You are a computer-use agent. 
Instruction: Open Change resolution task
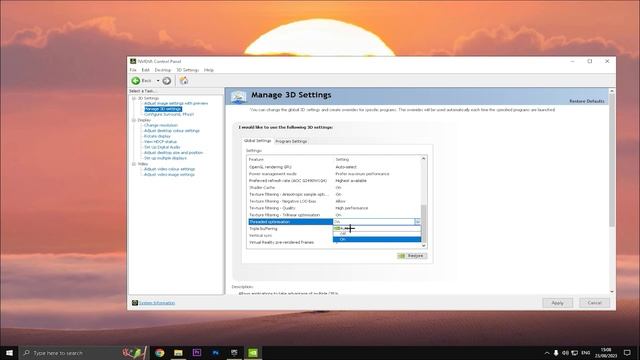pos(160,125)
